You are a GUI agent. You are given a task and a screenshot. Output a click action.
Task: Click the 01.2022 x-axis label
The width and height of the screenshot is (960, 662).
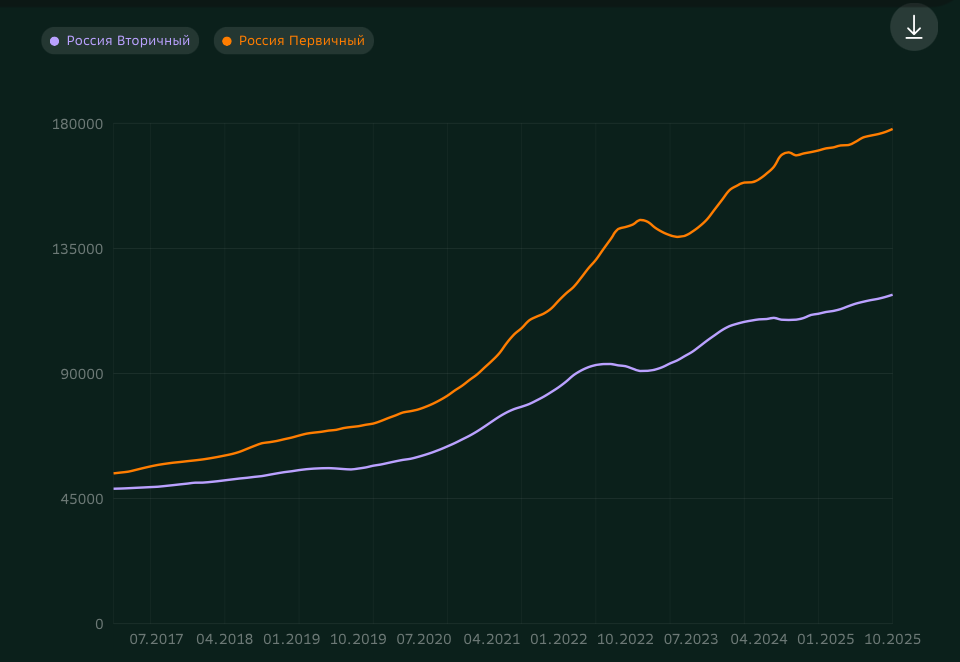559,639
